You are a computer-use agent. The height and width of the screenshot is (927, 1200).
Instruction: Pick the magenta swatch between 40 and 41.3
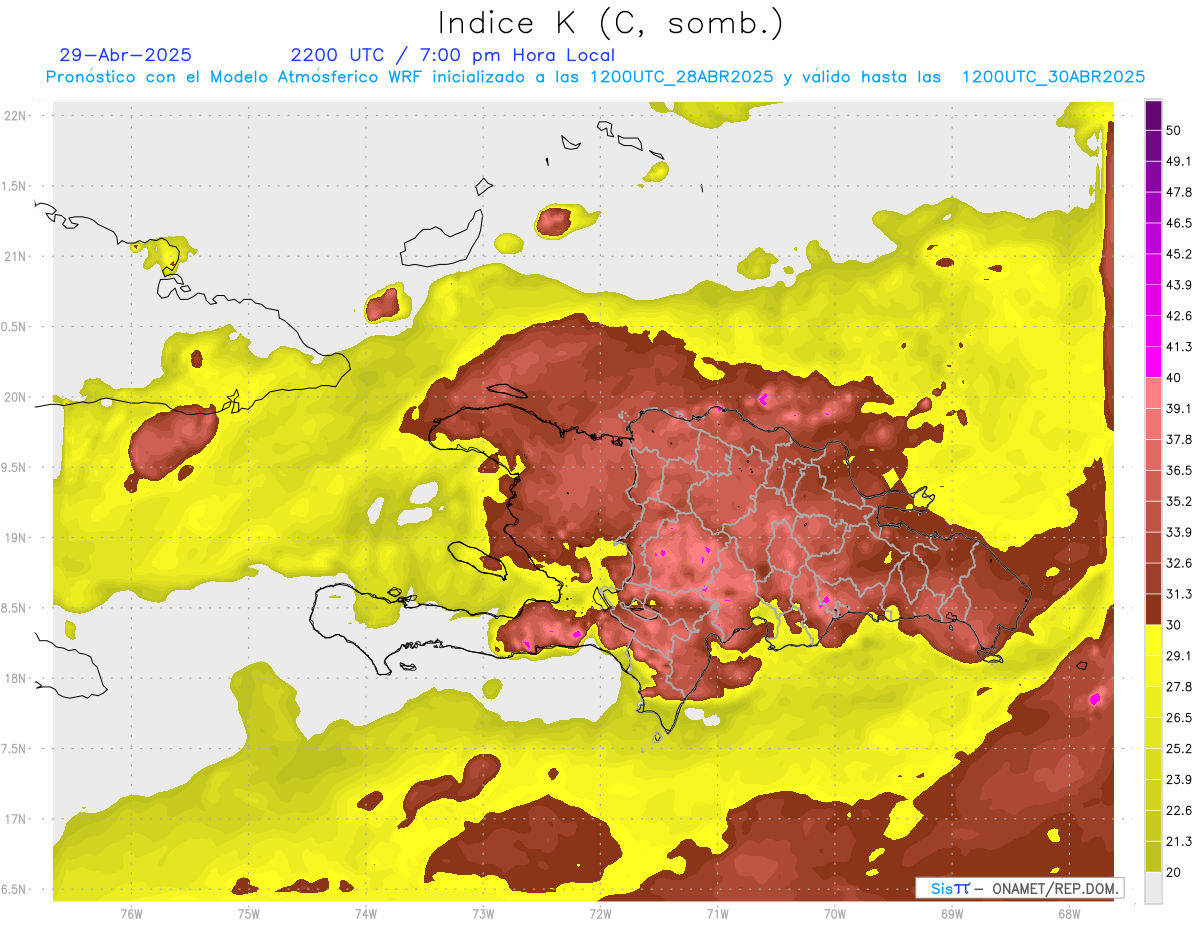tap(1153, 362)
